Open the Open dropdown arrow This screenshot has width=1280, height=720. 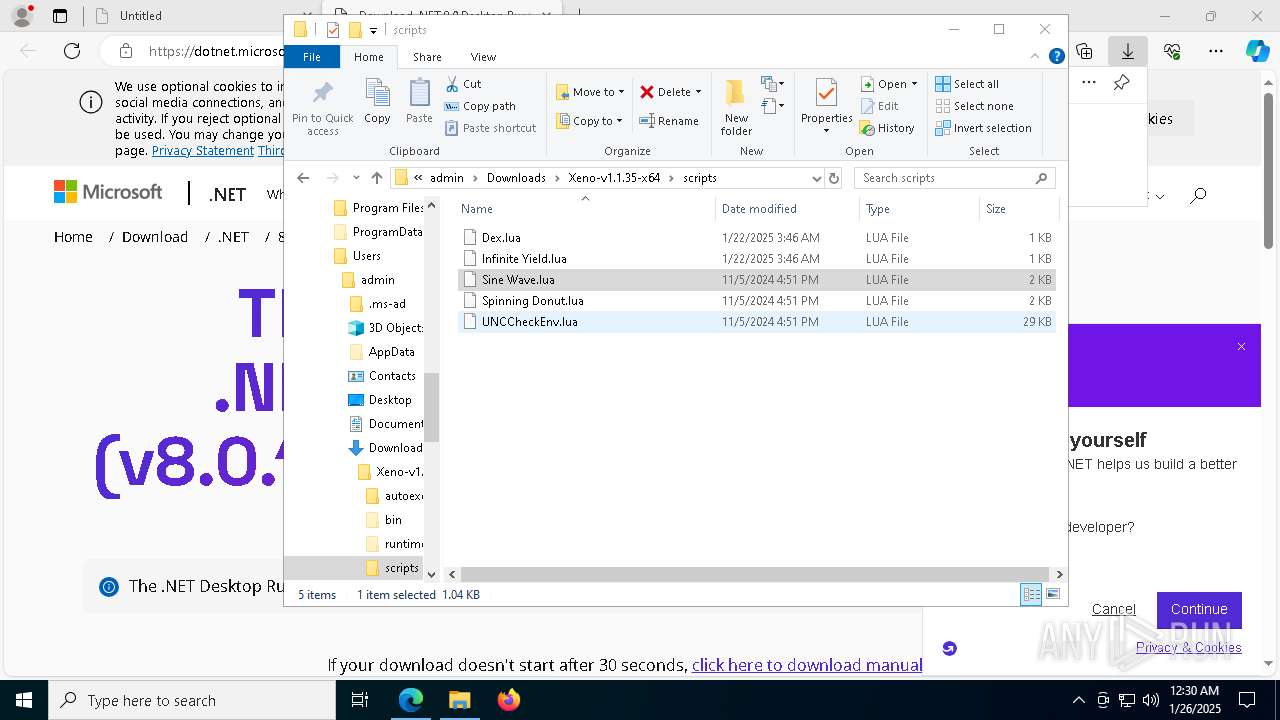(914, 84)
